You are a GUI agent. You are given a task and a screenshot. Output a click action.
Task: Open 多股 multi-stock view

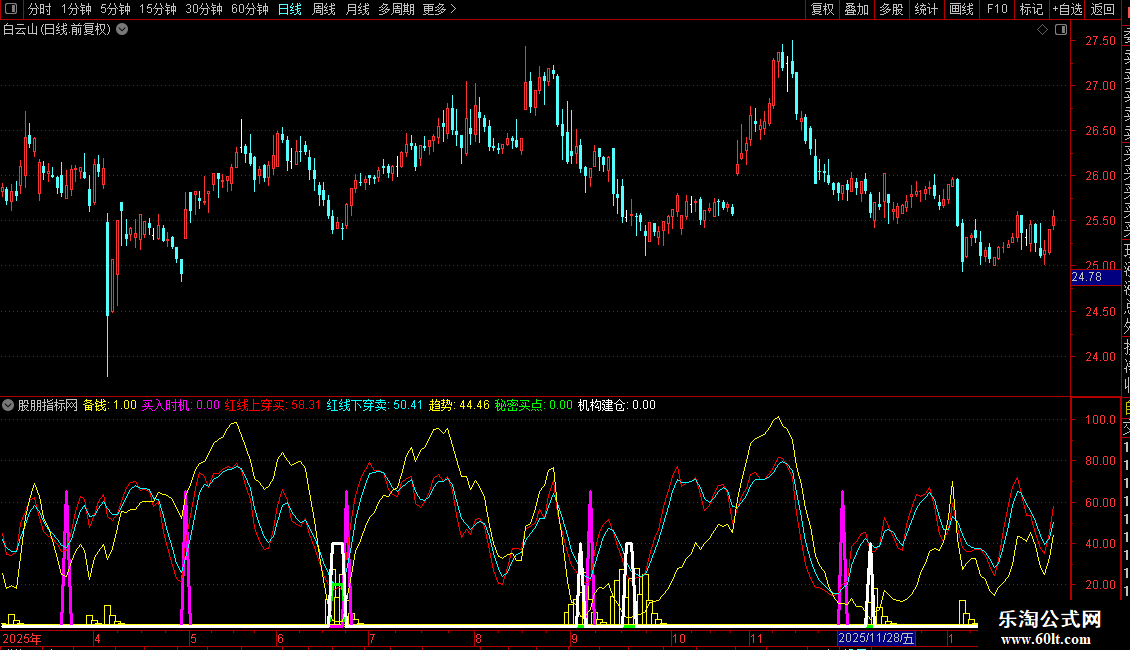point(891,9)
